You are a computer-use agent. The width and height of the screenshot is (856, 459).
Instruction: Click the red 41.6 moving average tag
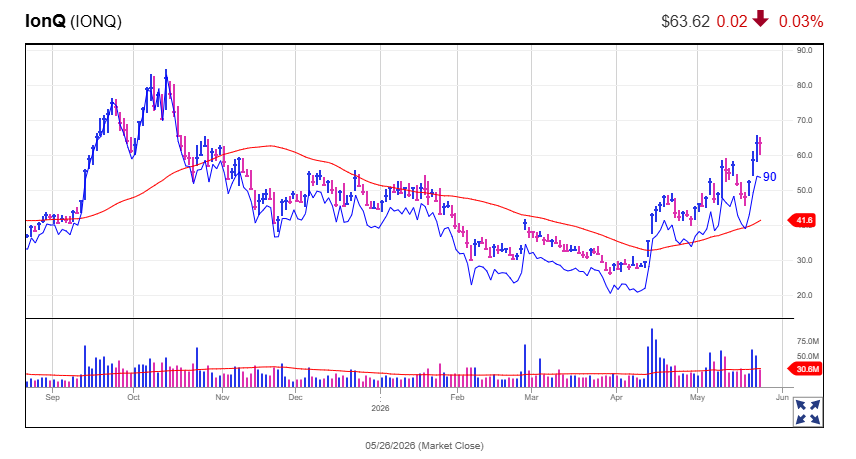(x=802, y=220)
